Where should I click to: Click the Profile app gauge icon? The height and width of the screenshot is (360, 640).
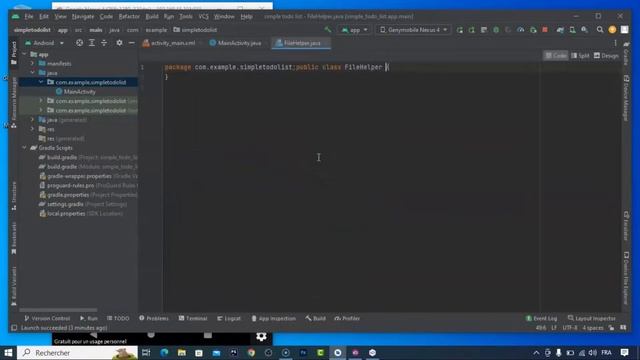pyautogui.click(x=520, y=30)
